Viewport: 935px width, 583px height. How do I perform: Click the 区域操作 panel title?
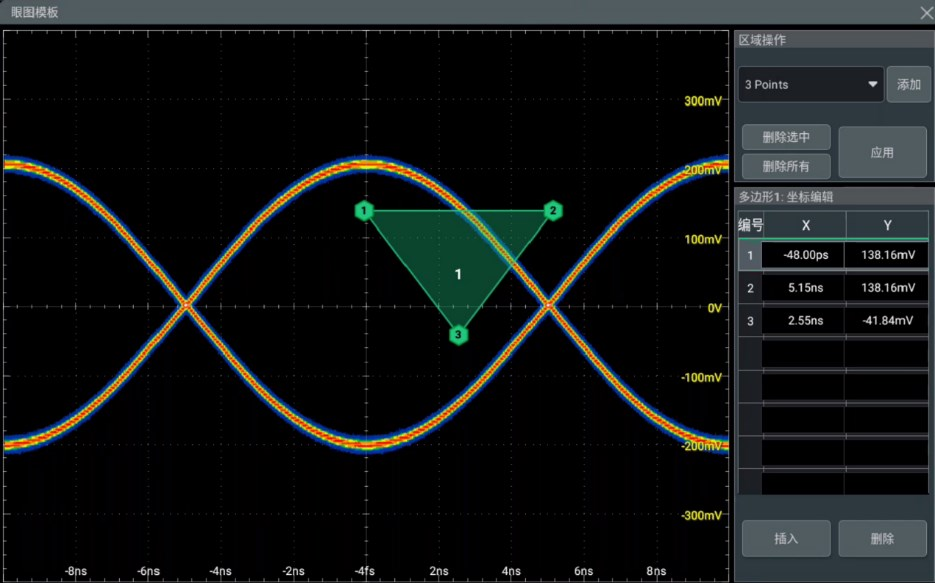coord(762,40)
